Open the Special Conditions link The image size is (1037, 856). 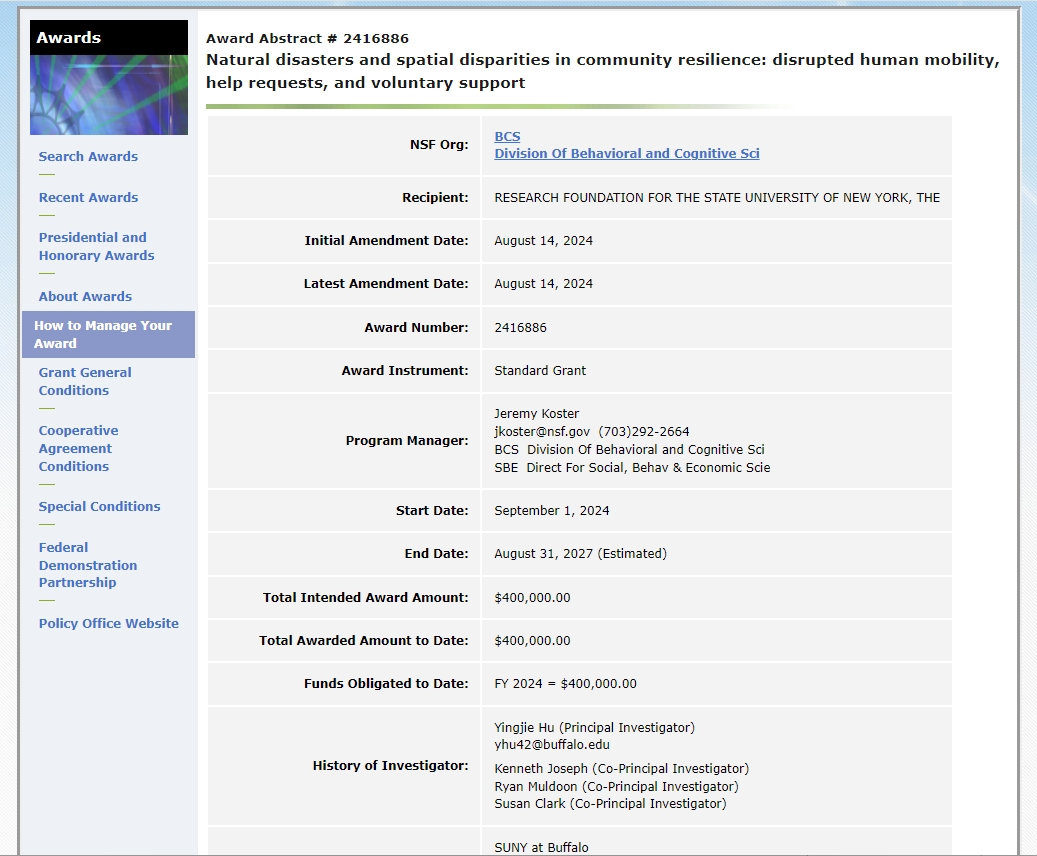click(x=99, y=507)
